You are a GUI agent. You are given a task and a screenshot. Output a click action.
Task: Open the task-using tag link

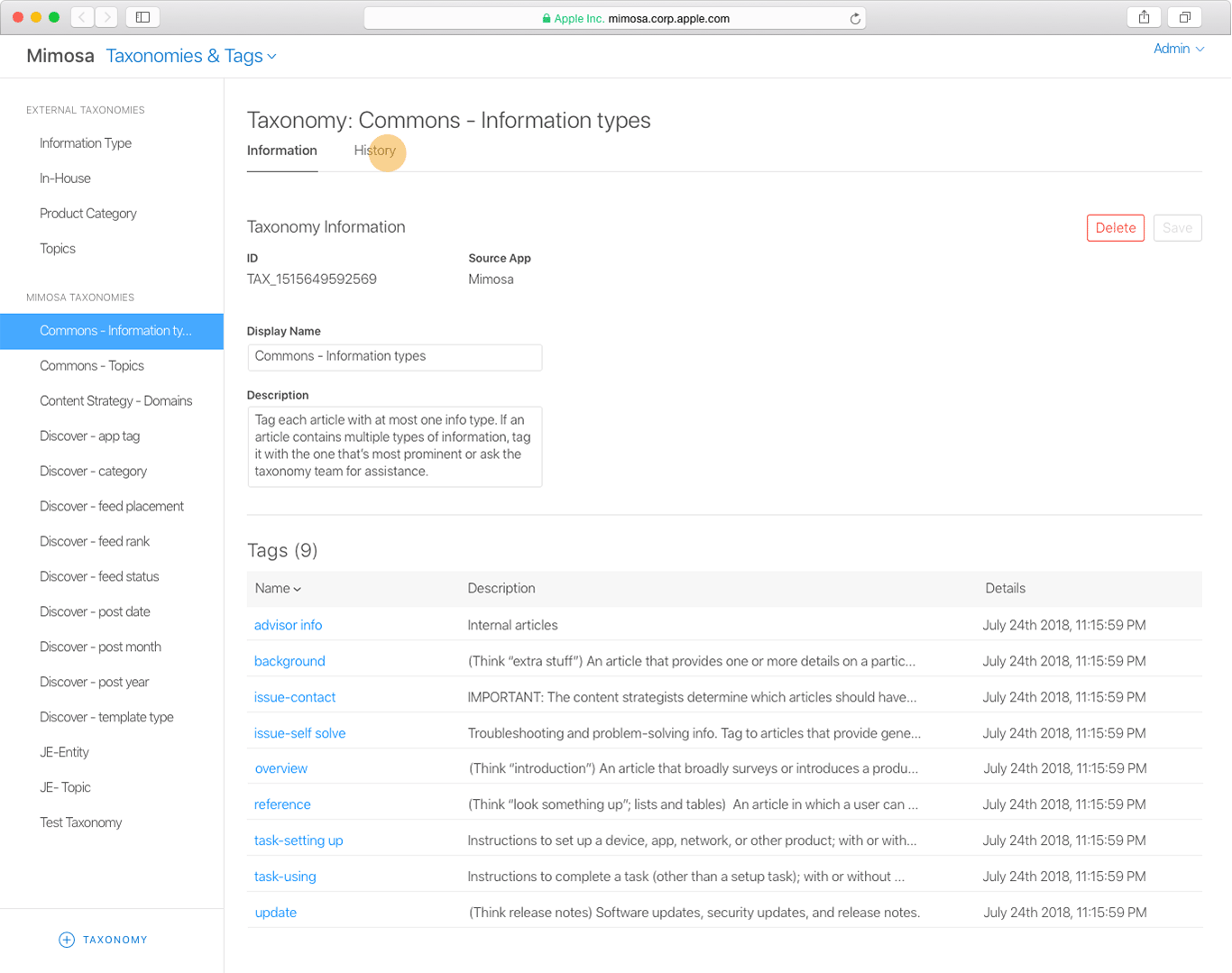[x=285, y=877]
